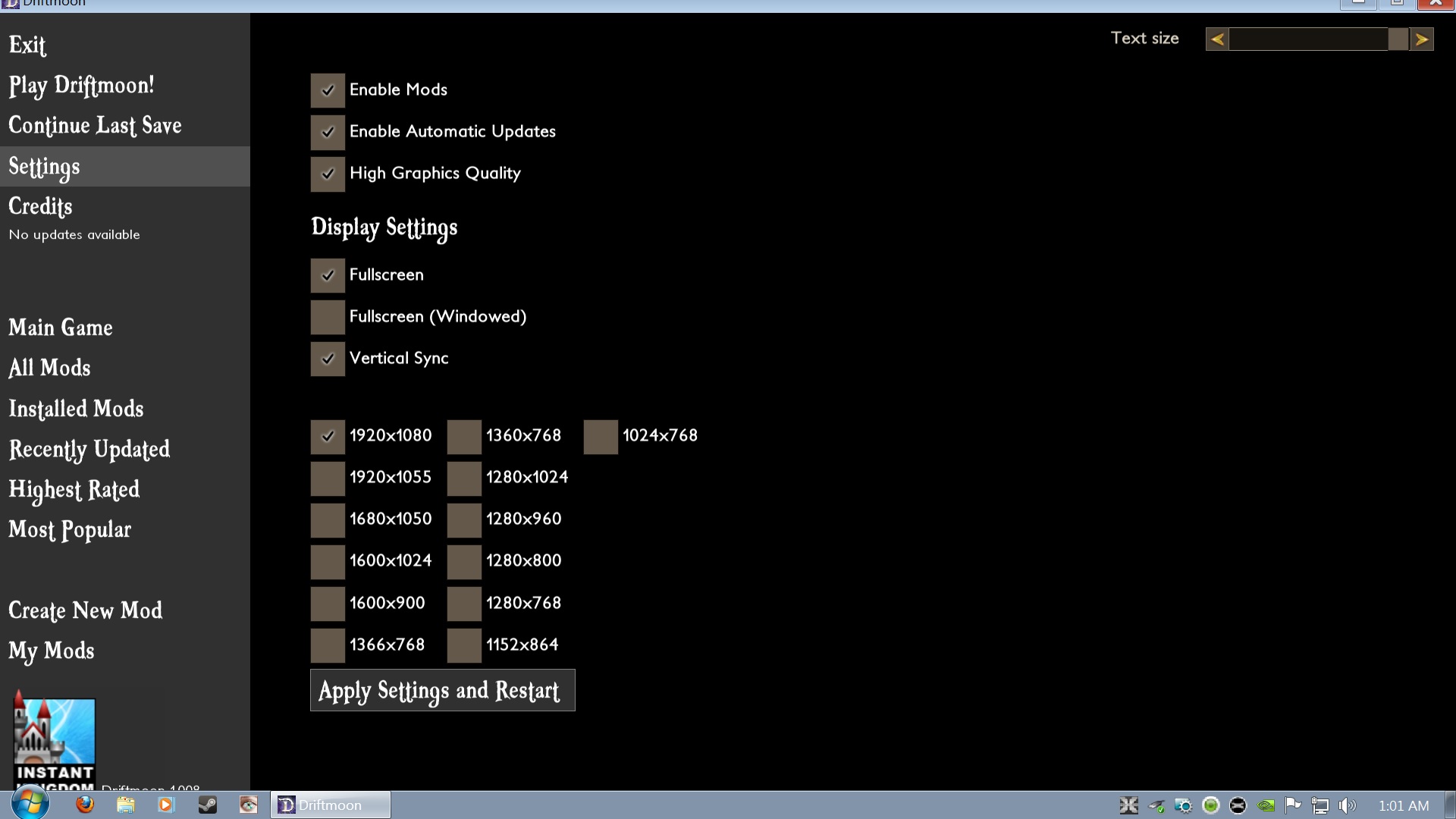This screenshot has width=1456, height=819.
Task: View Highest Rated mods
Action: coord(74,490)
